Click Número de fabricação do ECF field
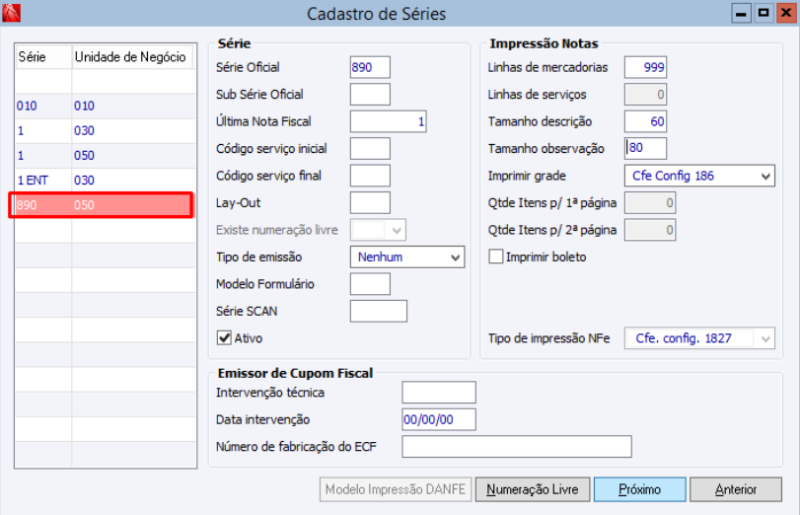The height and width of the screenshot is (515, 800). (517, 447)
